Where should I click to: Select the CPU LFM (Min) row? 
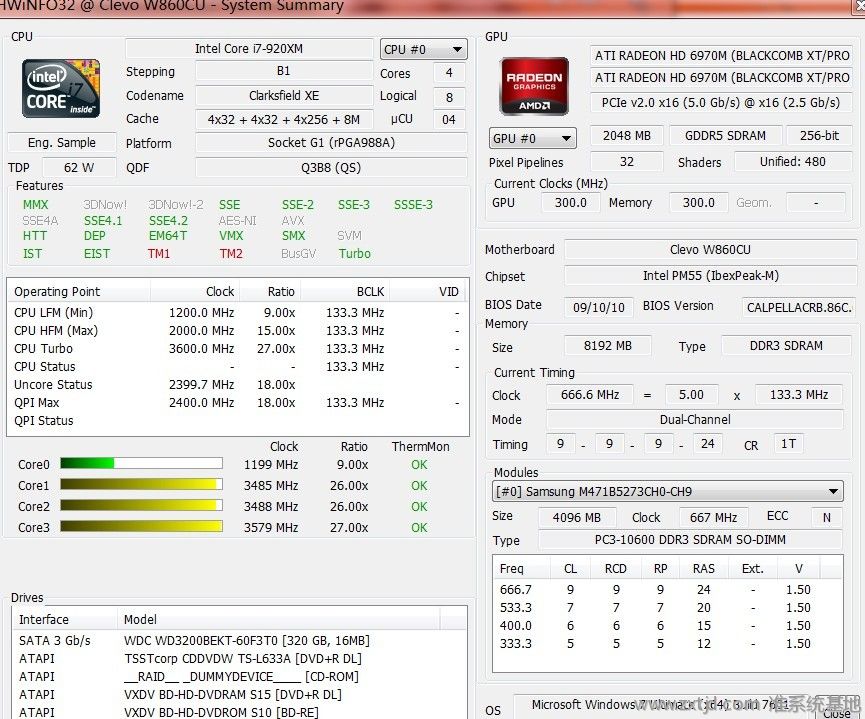point(237,312)
